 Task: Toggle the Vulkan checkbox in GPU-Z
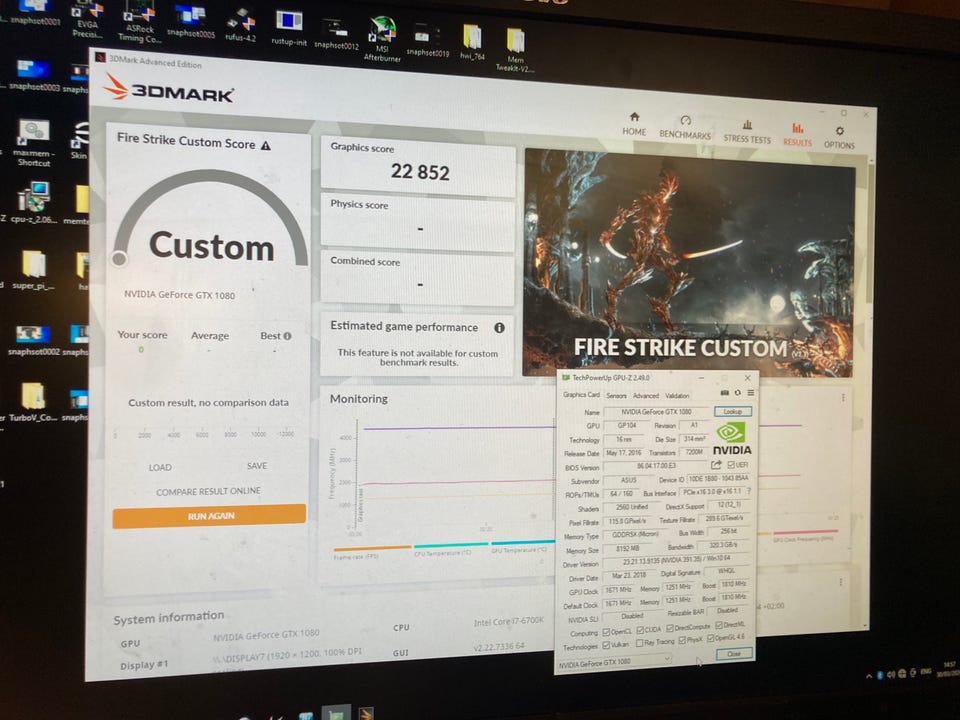tap(606, 645)
